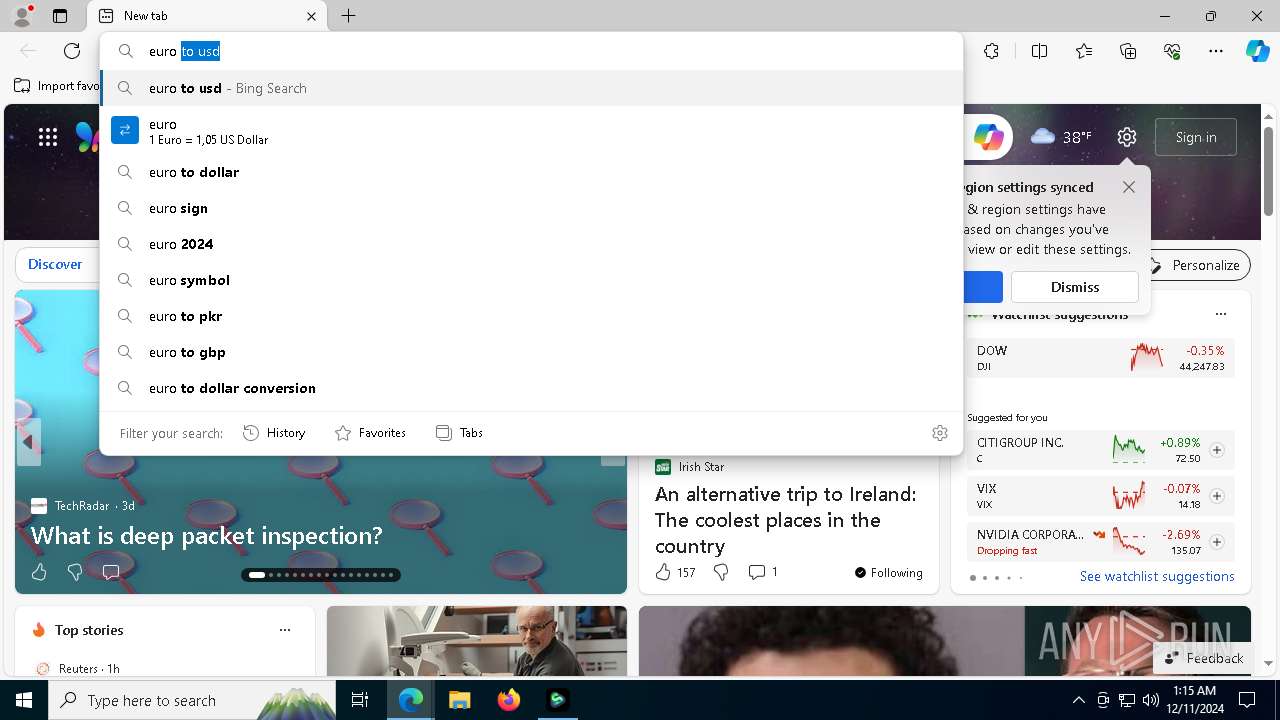Choose 'euro 2024' suggestion
The width and height of the screenshot is (1280, 720).
coord(531,244)
